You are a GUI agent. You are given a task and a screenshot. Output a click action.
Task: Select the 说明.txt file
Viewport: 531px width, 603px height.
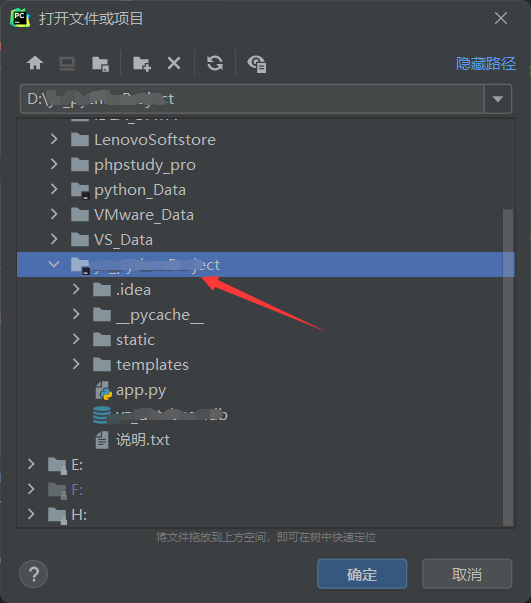(x=143, y=440)
